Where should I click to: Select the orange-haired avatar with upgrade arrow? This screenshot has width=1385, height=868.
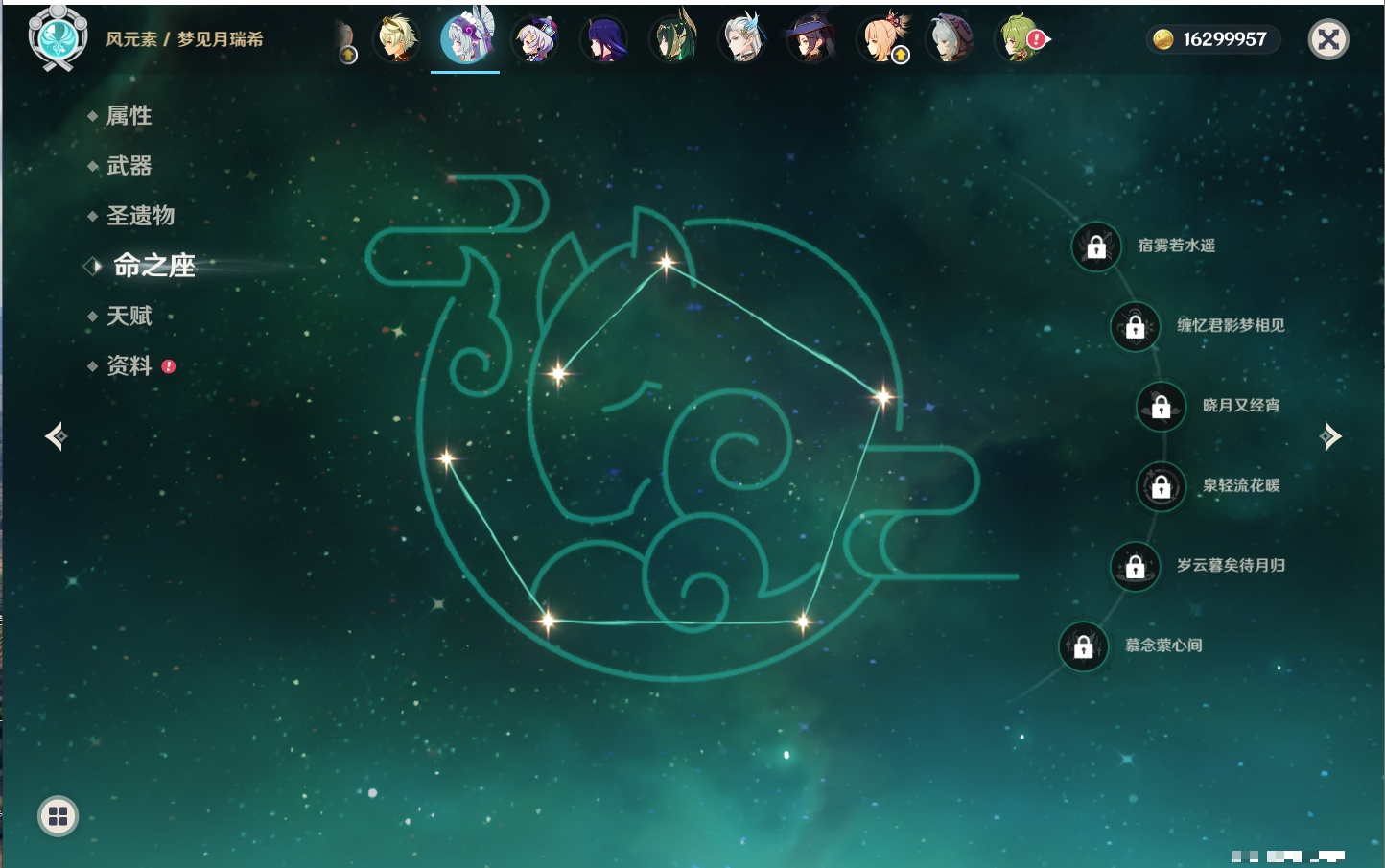tap(881, 38)
